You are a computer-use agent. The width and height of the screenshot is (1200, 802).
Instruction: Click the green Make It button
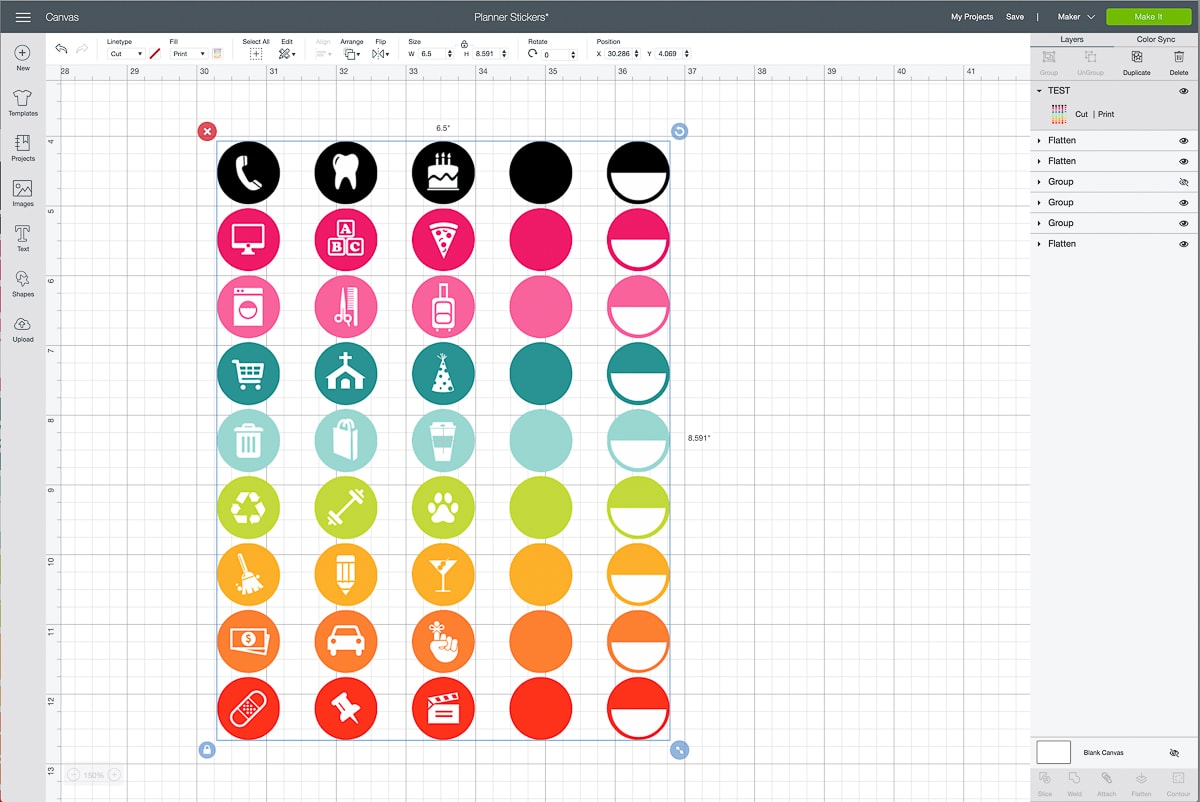pyautogui.click(x=1148, y=17)
